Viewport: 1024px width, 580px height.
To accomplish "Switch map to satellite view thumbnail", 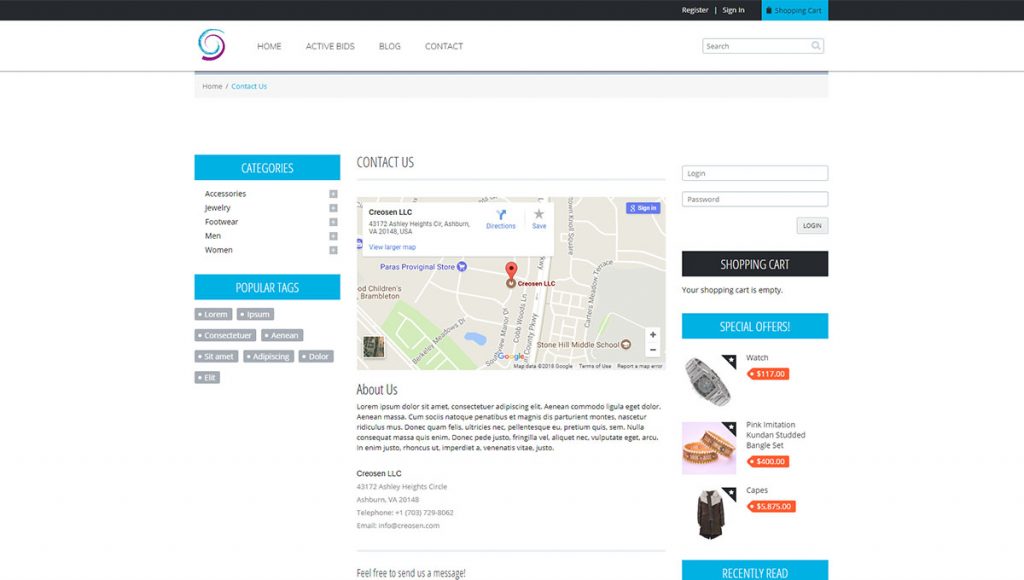I will [x=373, y=347].
